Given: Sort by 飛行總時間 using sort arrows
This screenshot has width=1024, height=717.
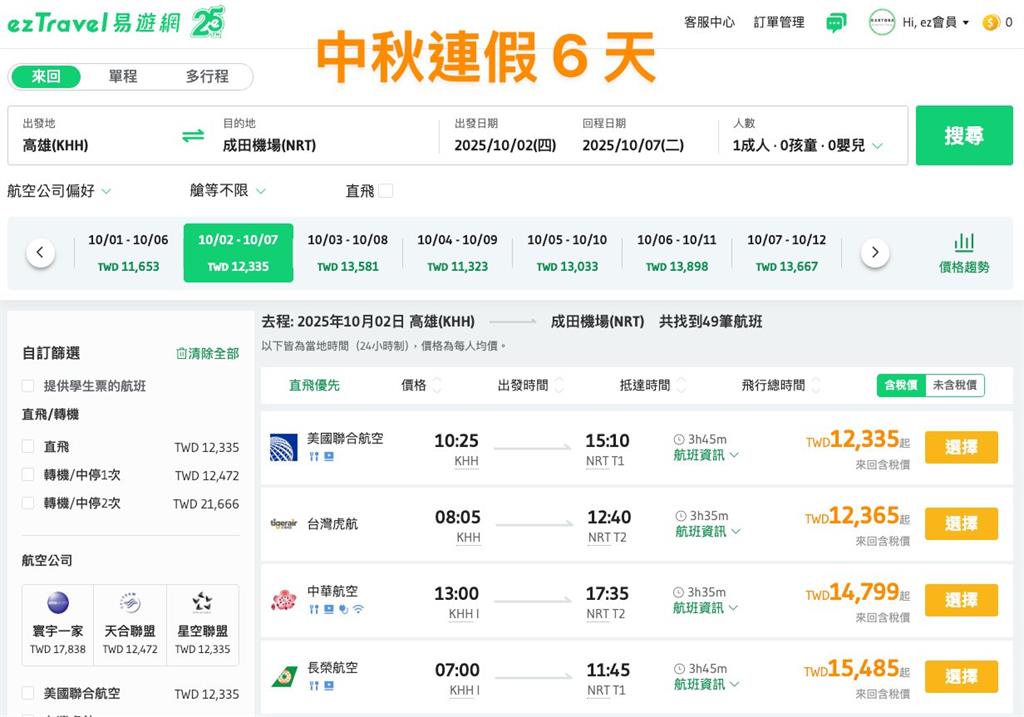Looking at the screenshot, I should click(816, 385).
